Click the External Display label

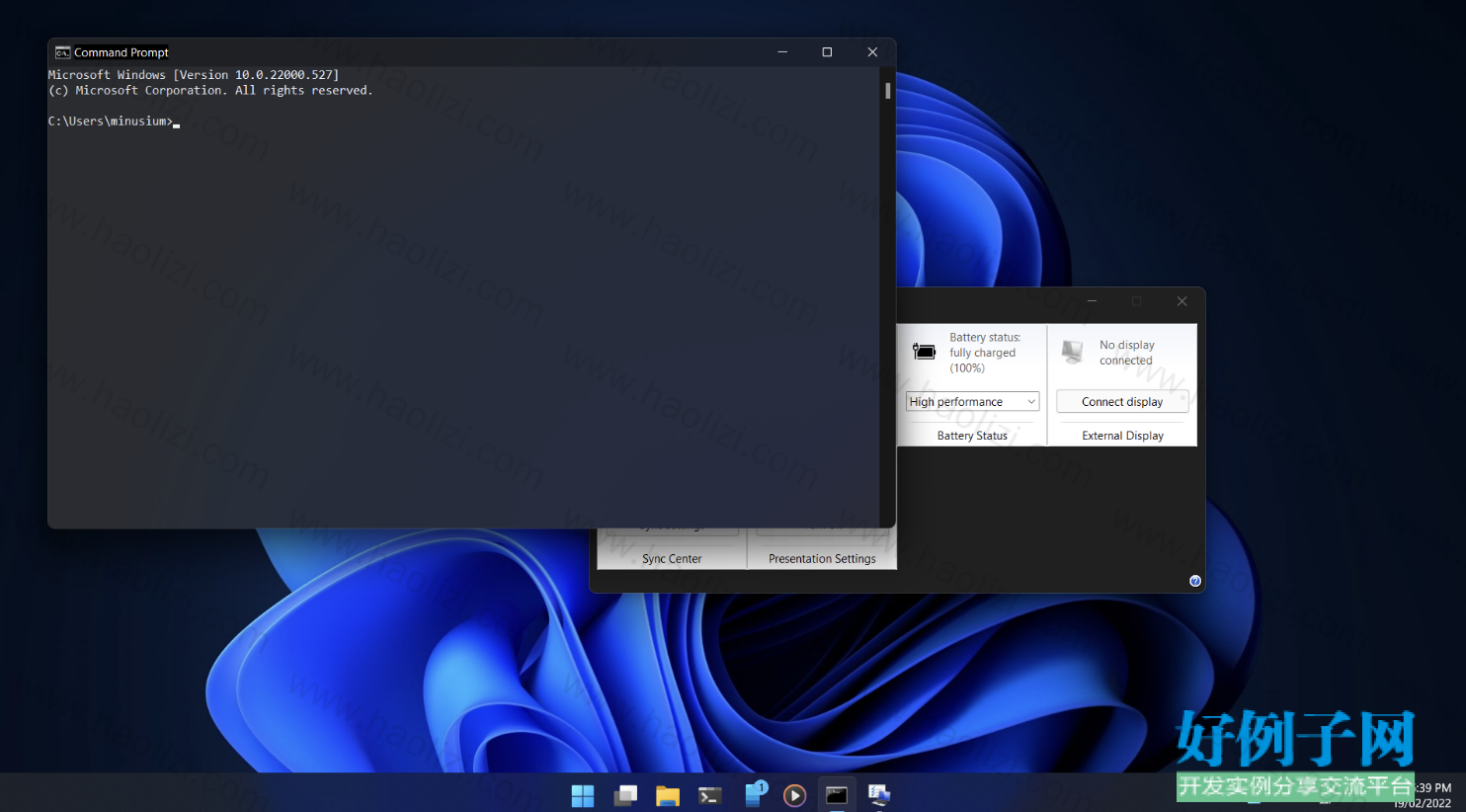pyautogui.click(x=1122, y=436)
